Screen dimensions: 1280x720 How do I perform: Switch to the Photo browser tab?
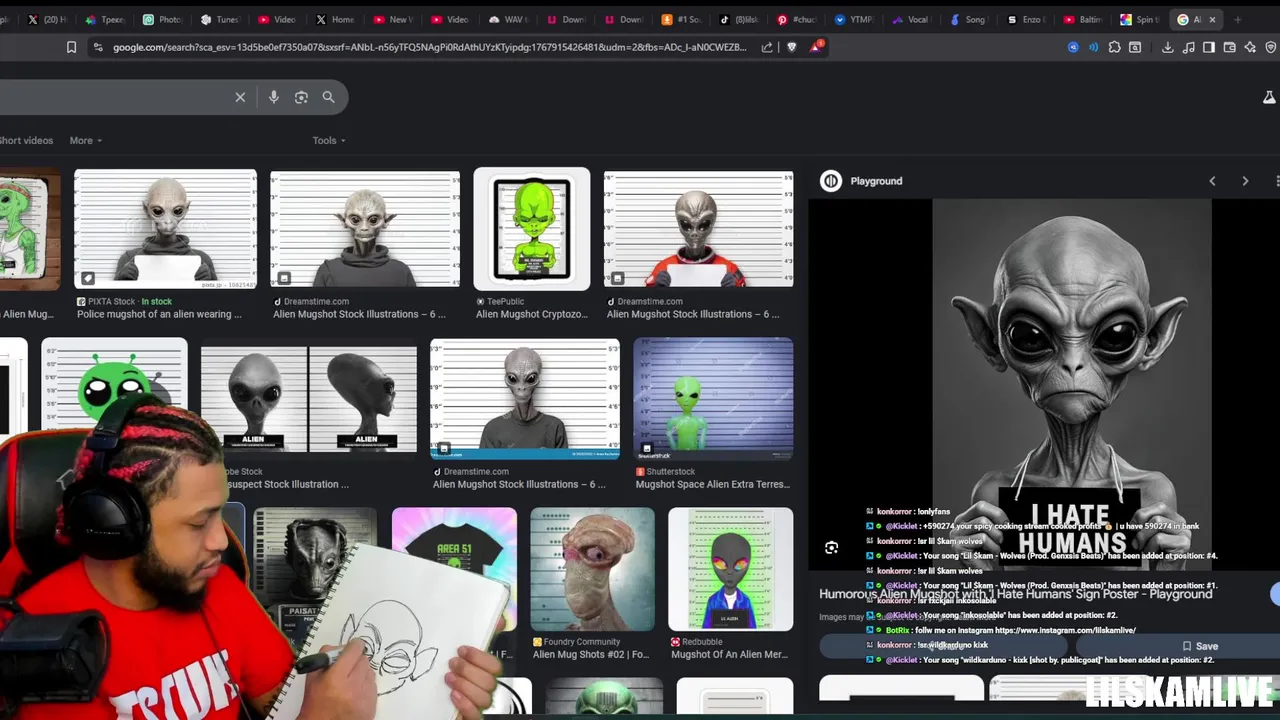pyautogui.click(x=163, y=19)
